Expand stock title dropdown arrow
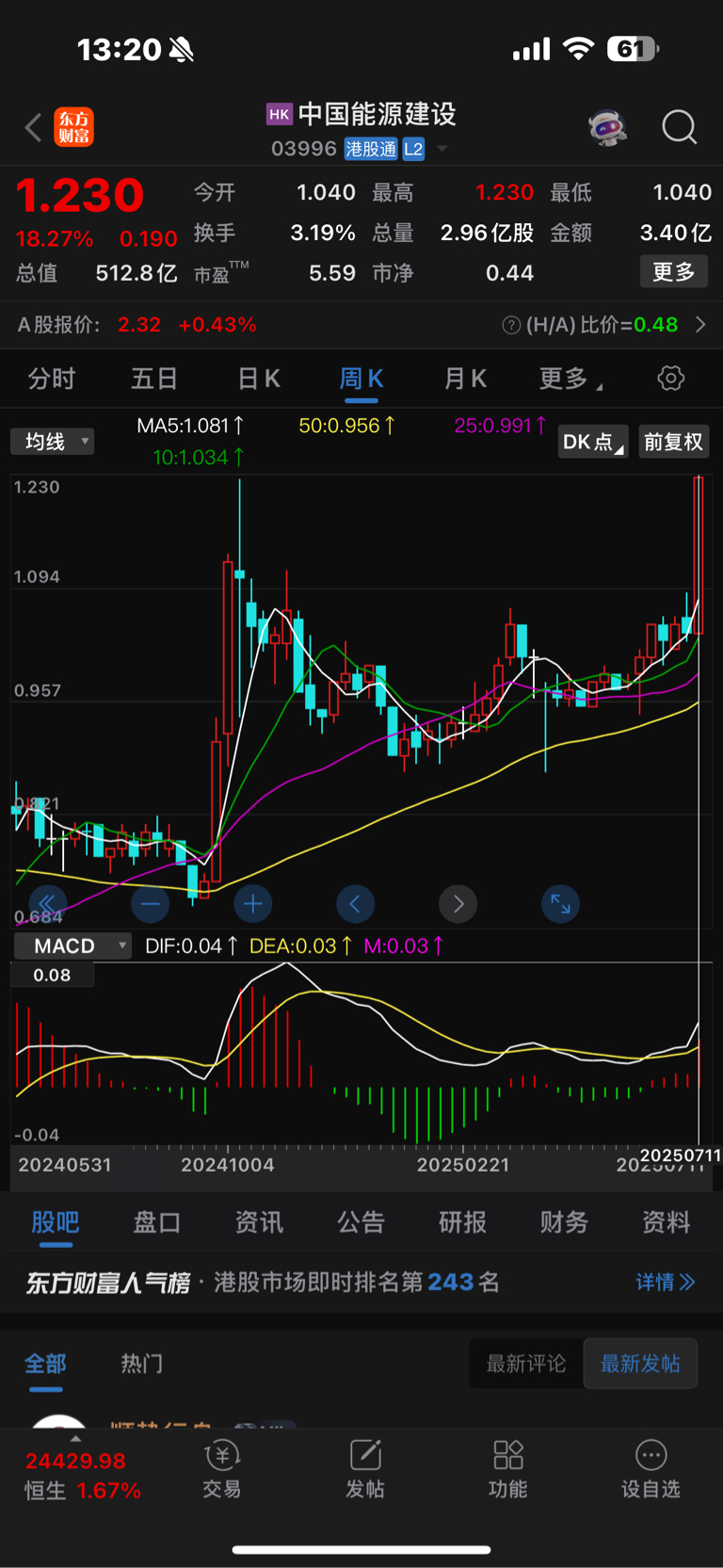Screen dimensions: 723x1568 pos(442,149)
